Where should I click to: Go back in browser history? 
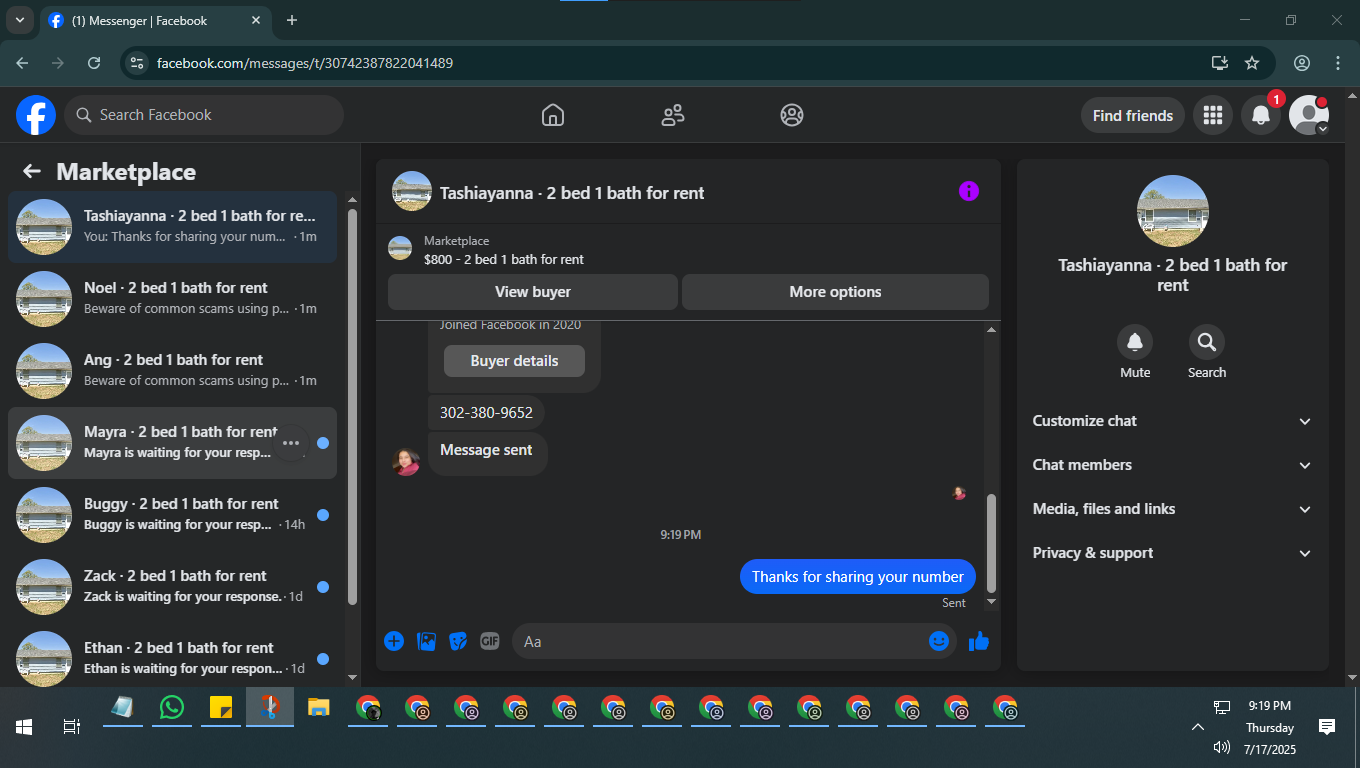pyautogui.click(x=22, y=63)
